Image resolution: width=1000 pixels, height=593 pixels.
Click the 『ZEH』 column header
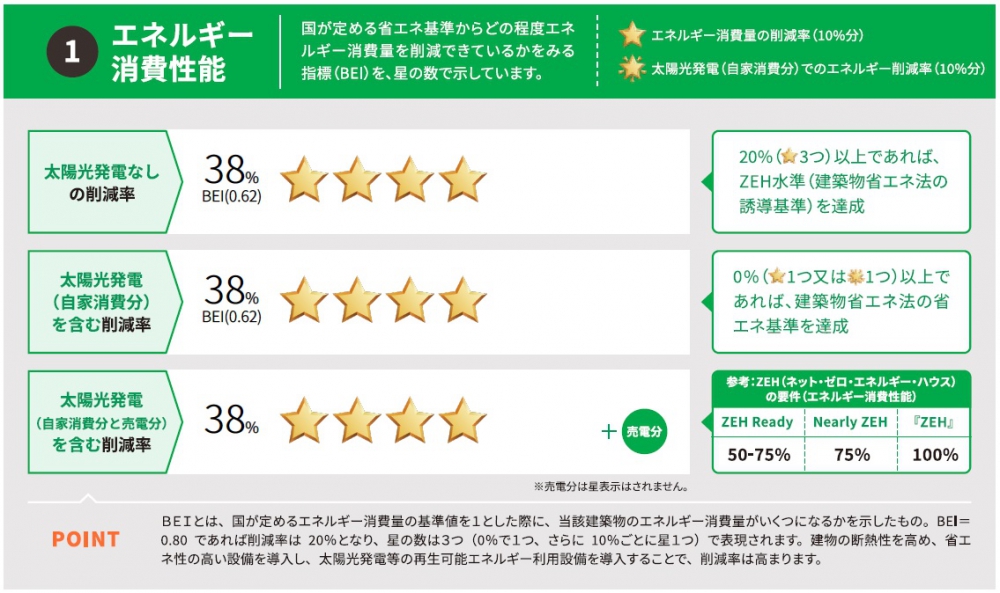[x=933, y=422]
